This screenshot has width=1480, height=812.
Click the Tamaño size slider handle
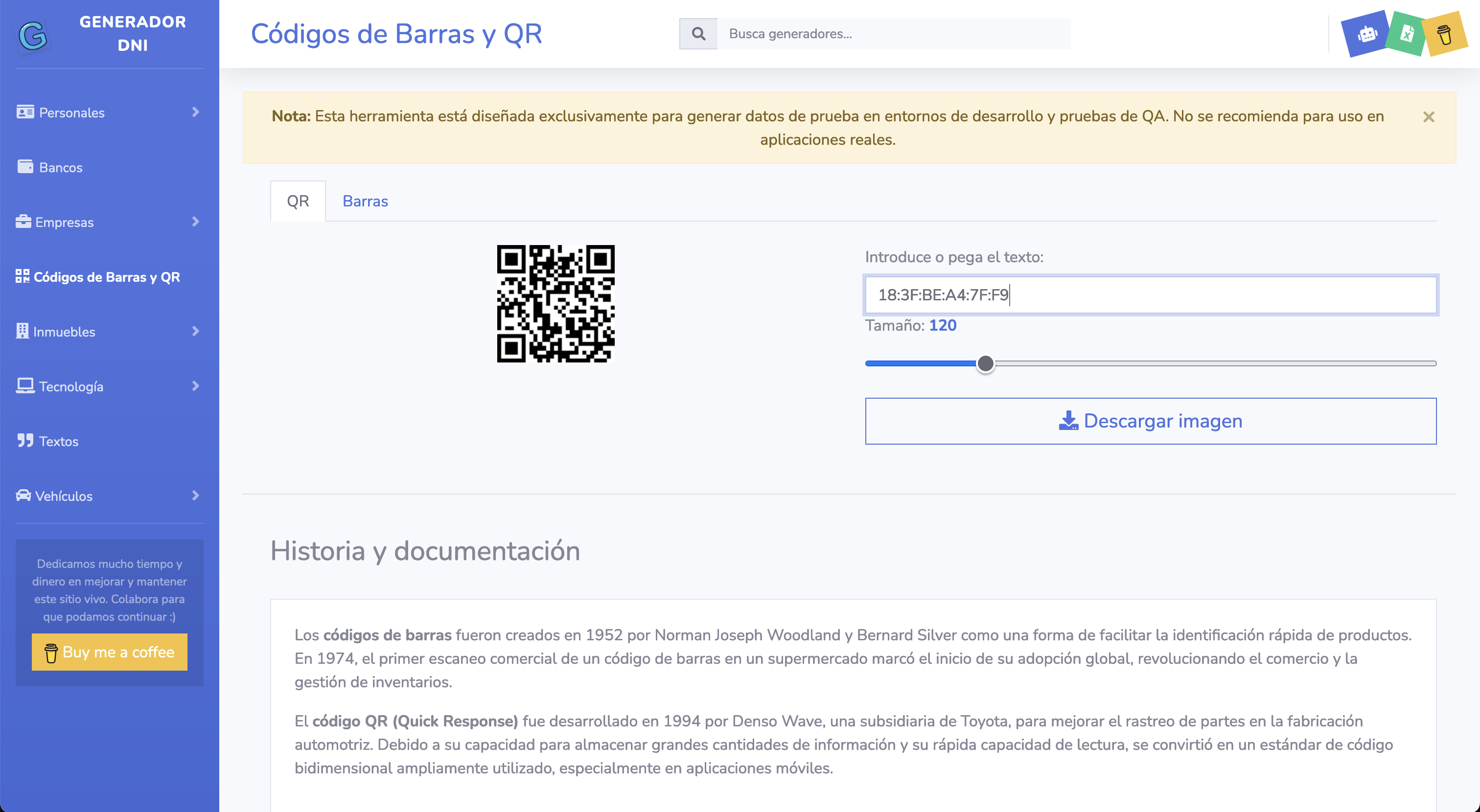click(985, 363)
